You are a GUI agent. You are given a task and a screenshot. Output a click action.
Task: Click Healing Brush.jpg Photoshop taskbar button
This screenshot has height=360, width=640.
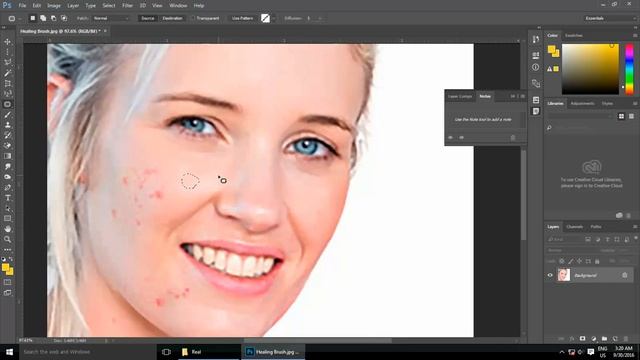(273, 352)
